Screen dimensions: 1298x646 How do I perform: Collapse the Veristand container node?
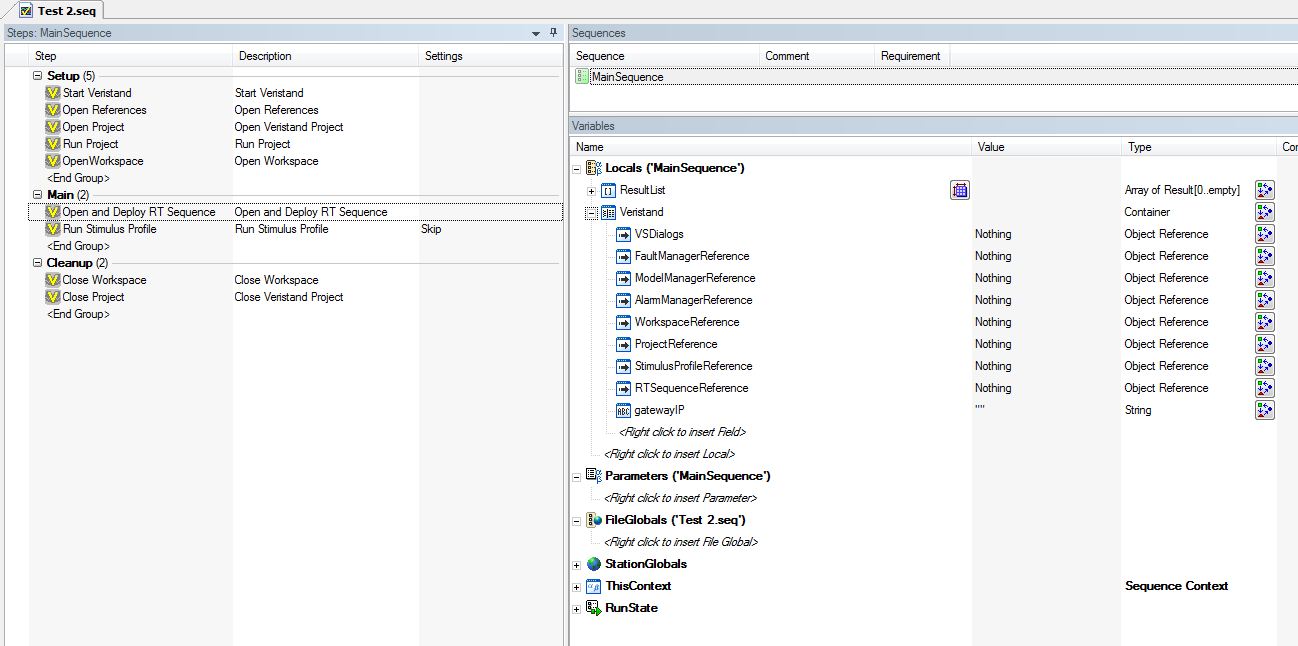tap(591, 212)
